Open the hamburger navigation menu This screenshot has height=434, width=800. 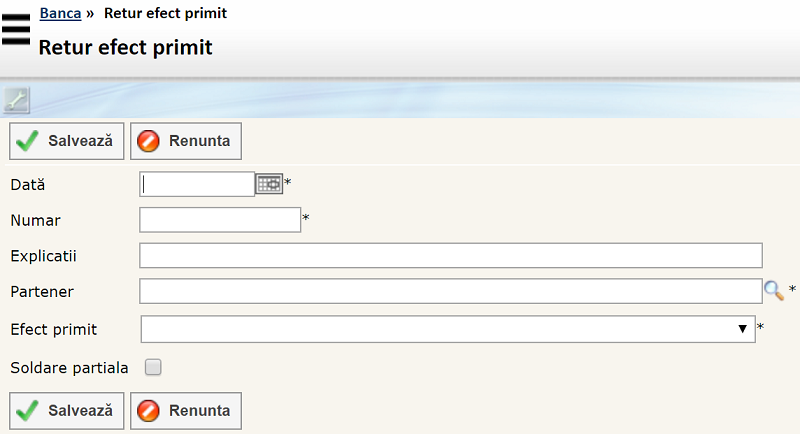click(x=16, y=30)
